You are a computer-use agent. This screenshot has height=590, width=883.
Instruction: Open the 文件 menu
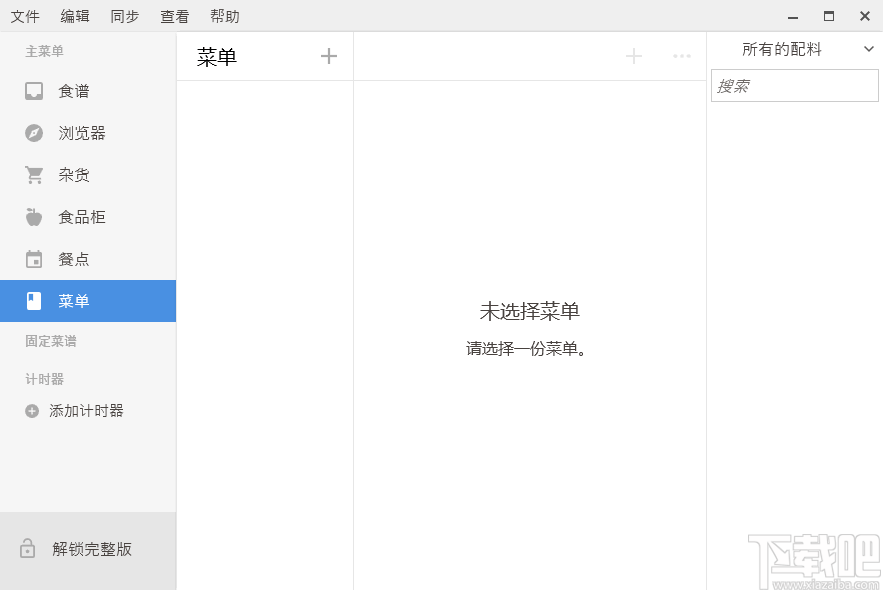click(26, 16)
